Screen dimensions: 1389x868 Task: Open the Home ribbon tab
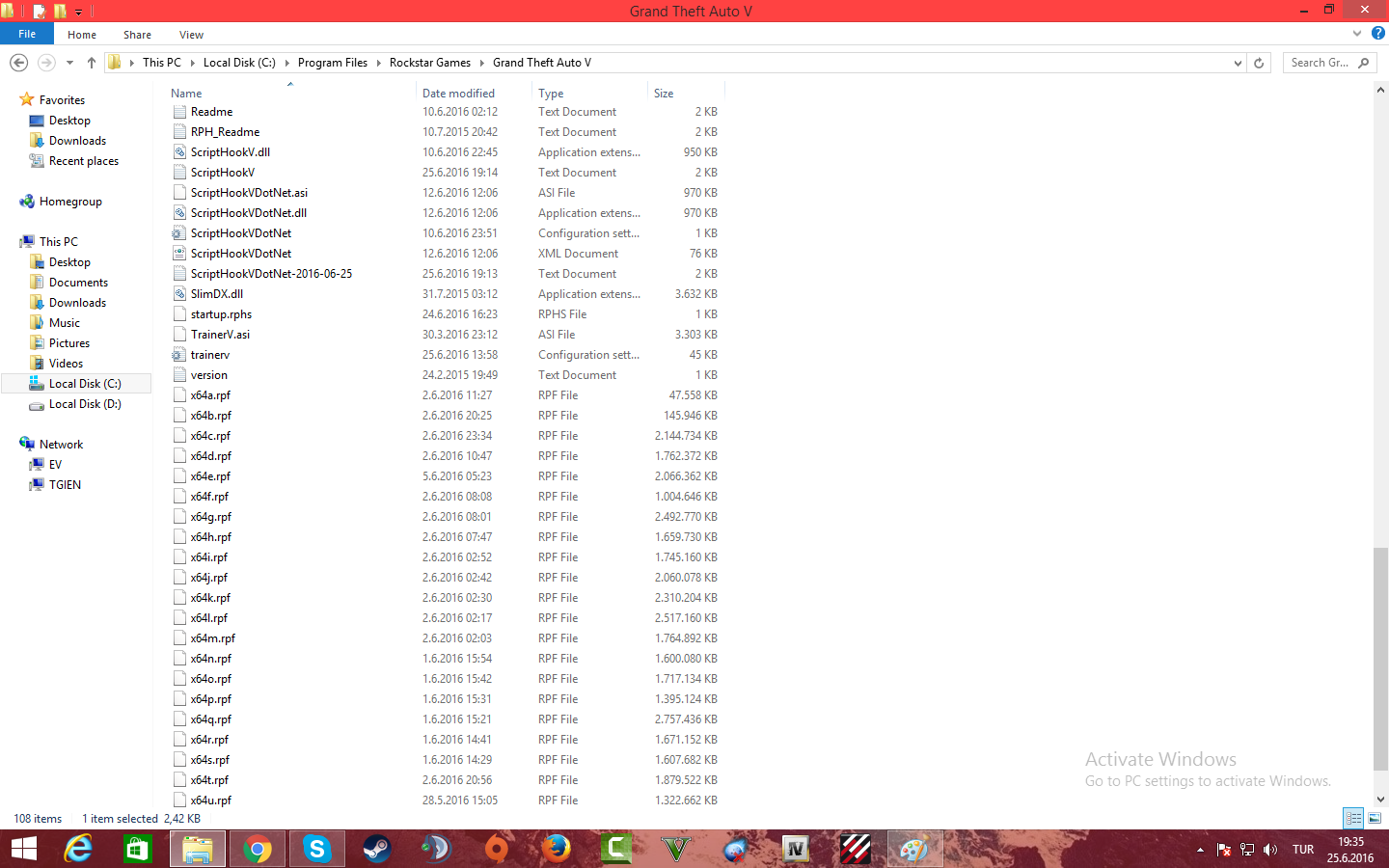coord(82,35)
